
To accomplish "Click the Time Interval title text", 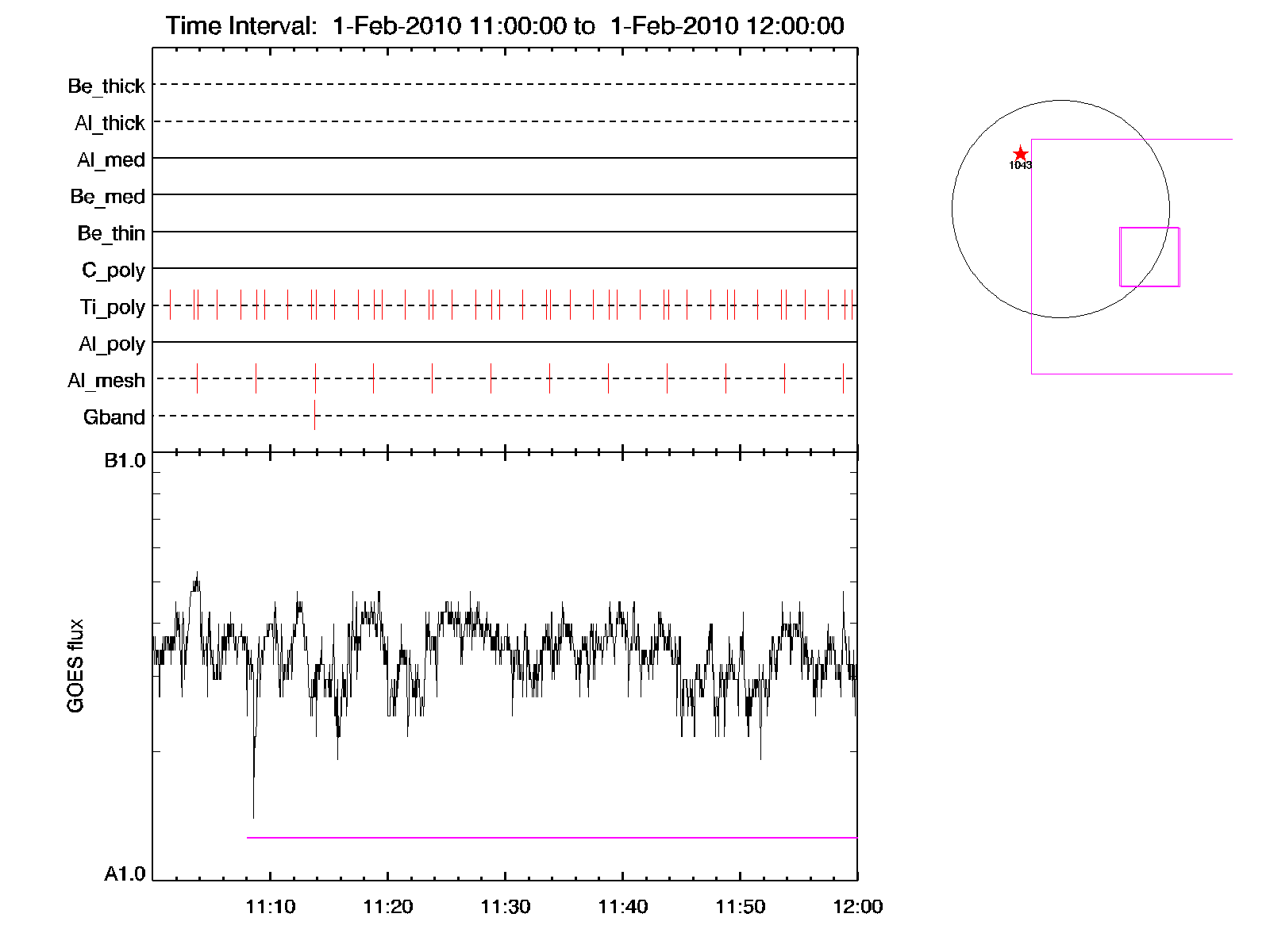I will point(505,25).
